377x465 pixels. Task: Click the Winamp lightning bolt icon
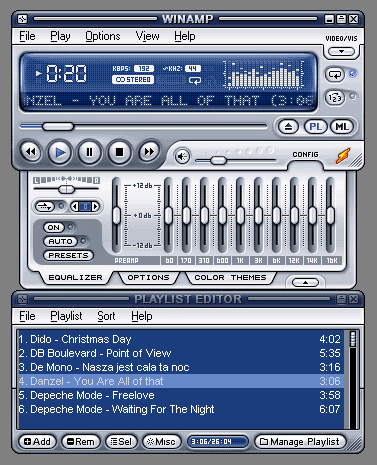343,156
